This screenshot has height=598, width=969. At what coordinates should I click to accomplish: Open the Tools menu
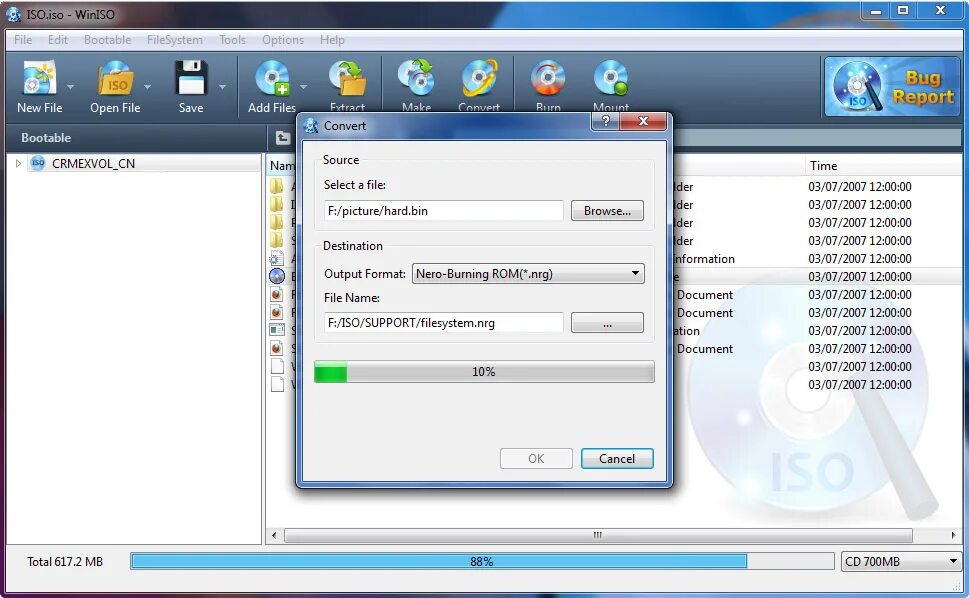click(x=232, y=40)
